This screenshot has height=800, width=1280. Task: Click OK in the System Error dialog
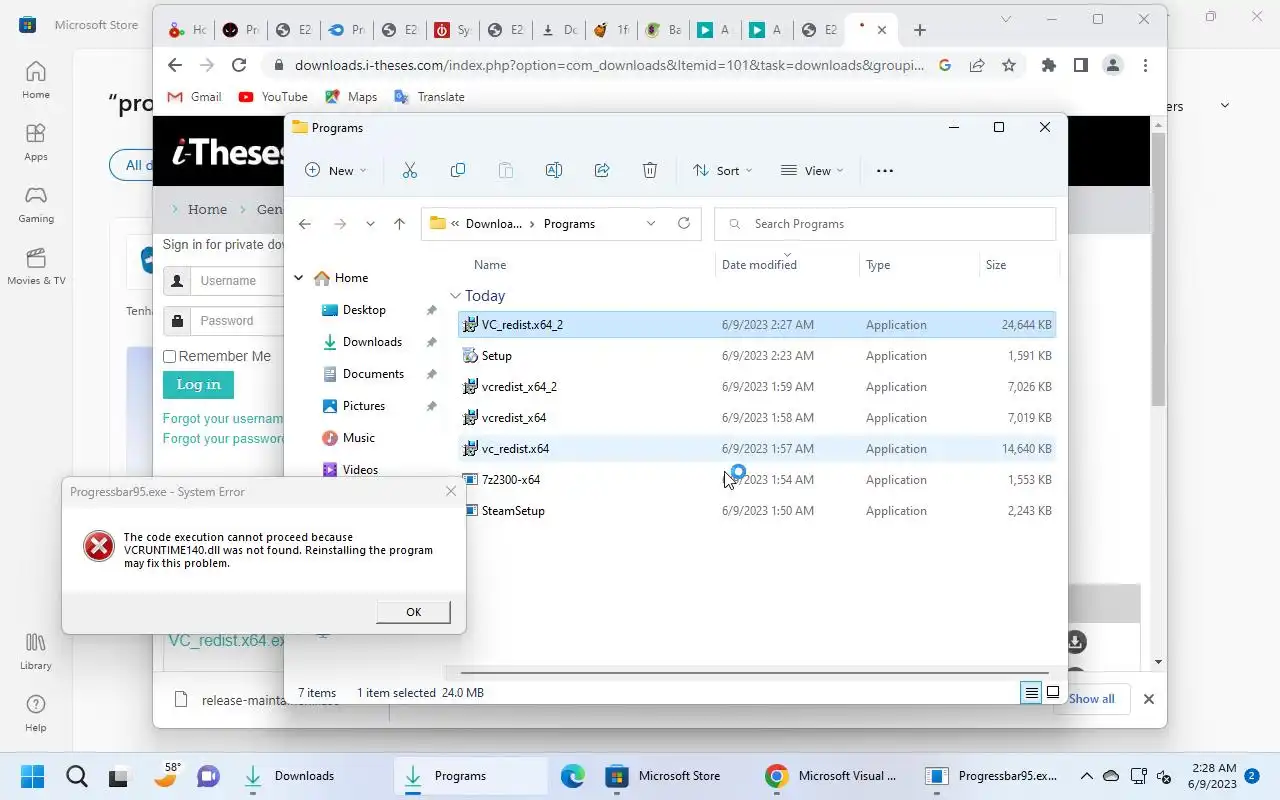(413, 612)
